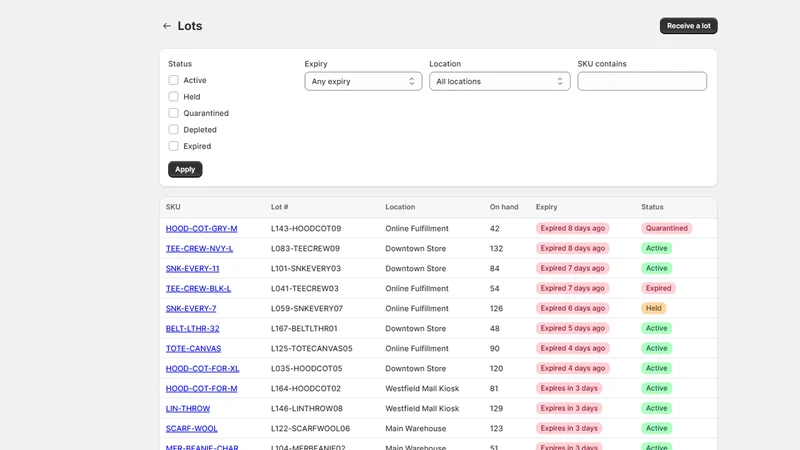The height and width of the screenshot is (450, 800).
Task: Open the HOOD-COT-FOR-M link
Action: coord(202,388)
